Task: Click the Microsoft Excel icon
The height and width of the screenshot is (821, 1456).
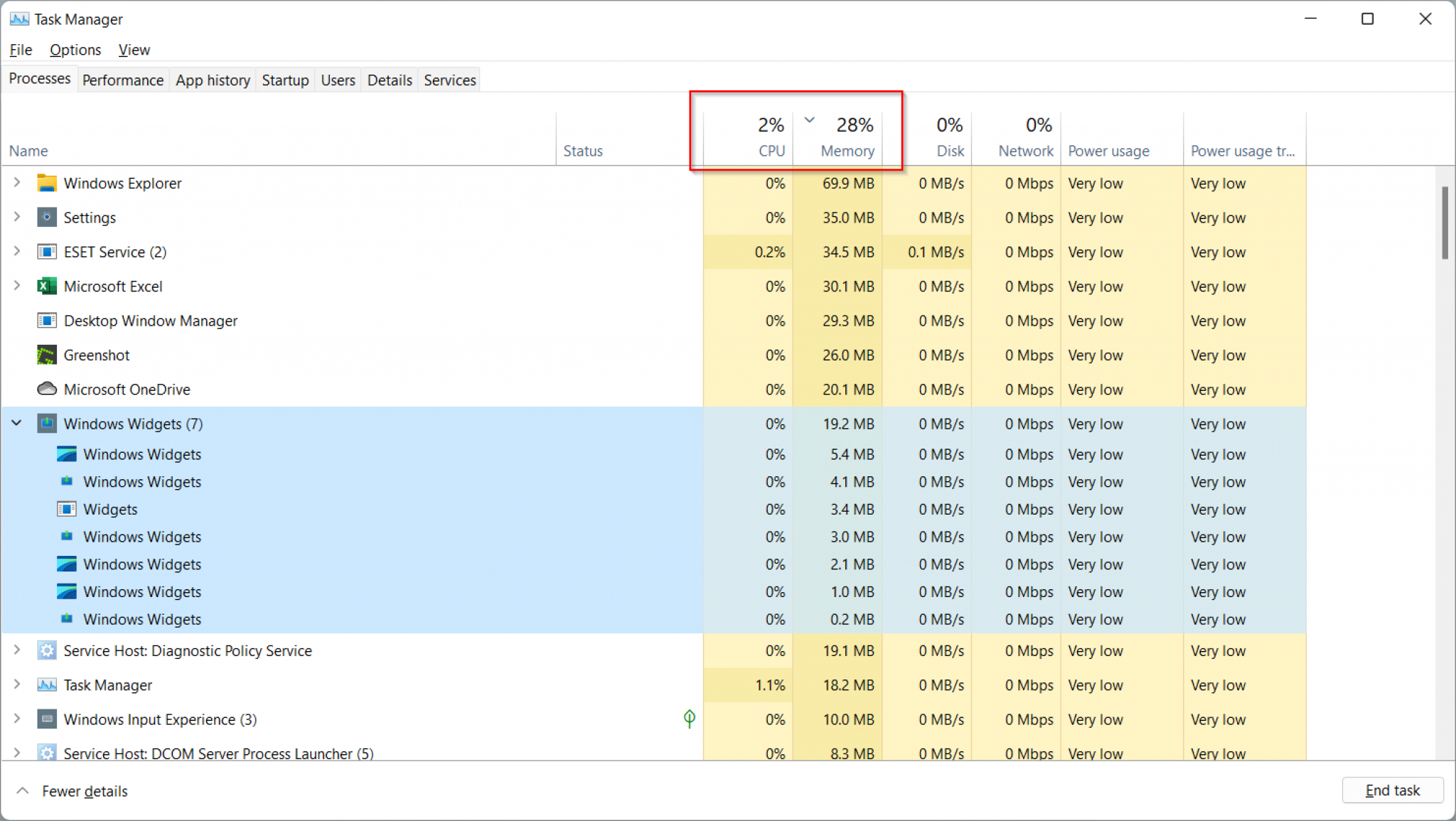Action: (x=46, y=286)
